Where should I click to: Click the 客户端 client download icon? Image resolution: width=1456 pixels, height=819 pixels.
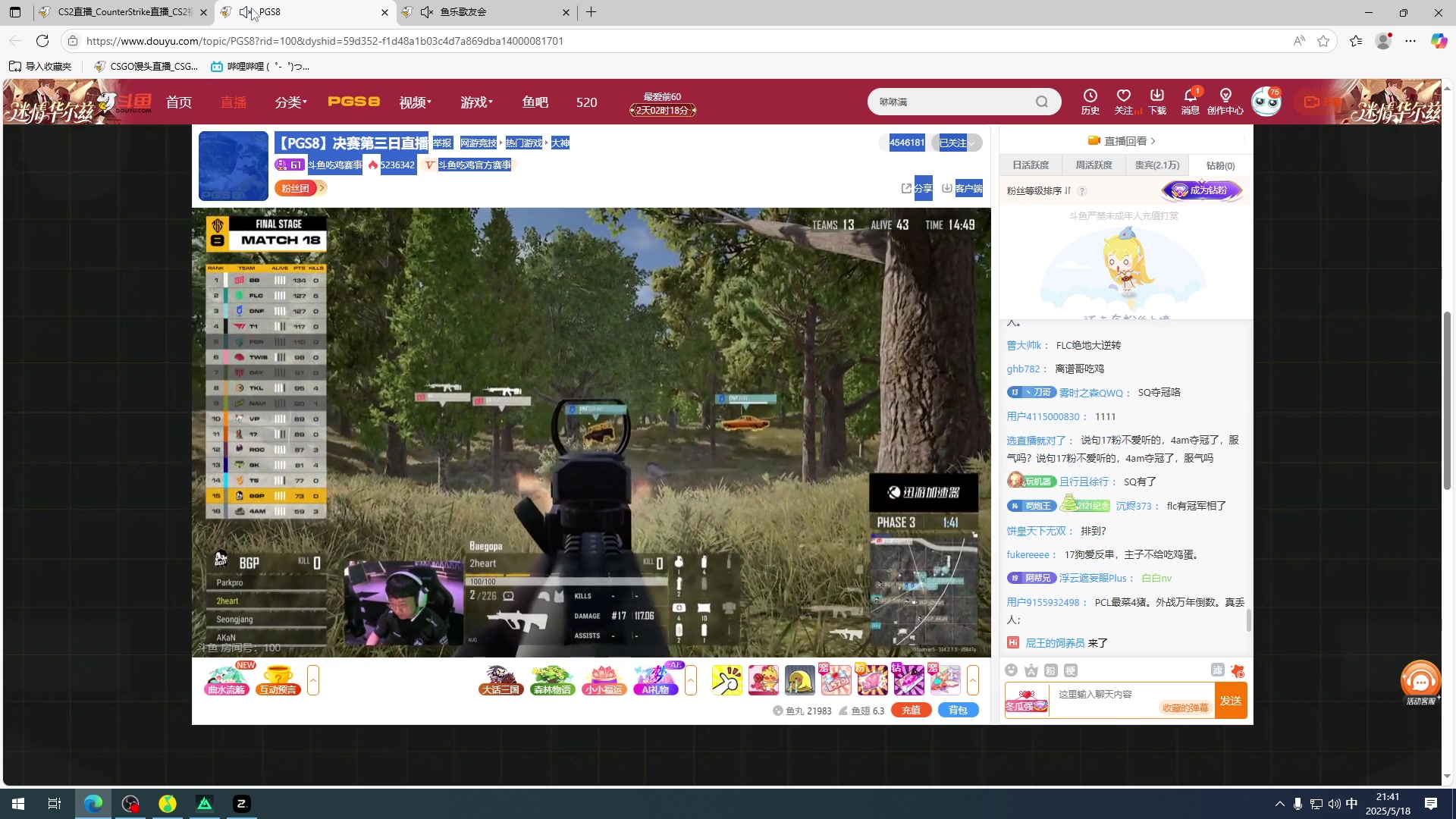tap(962, 188)
